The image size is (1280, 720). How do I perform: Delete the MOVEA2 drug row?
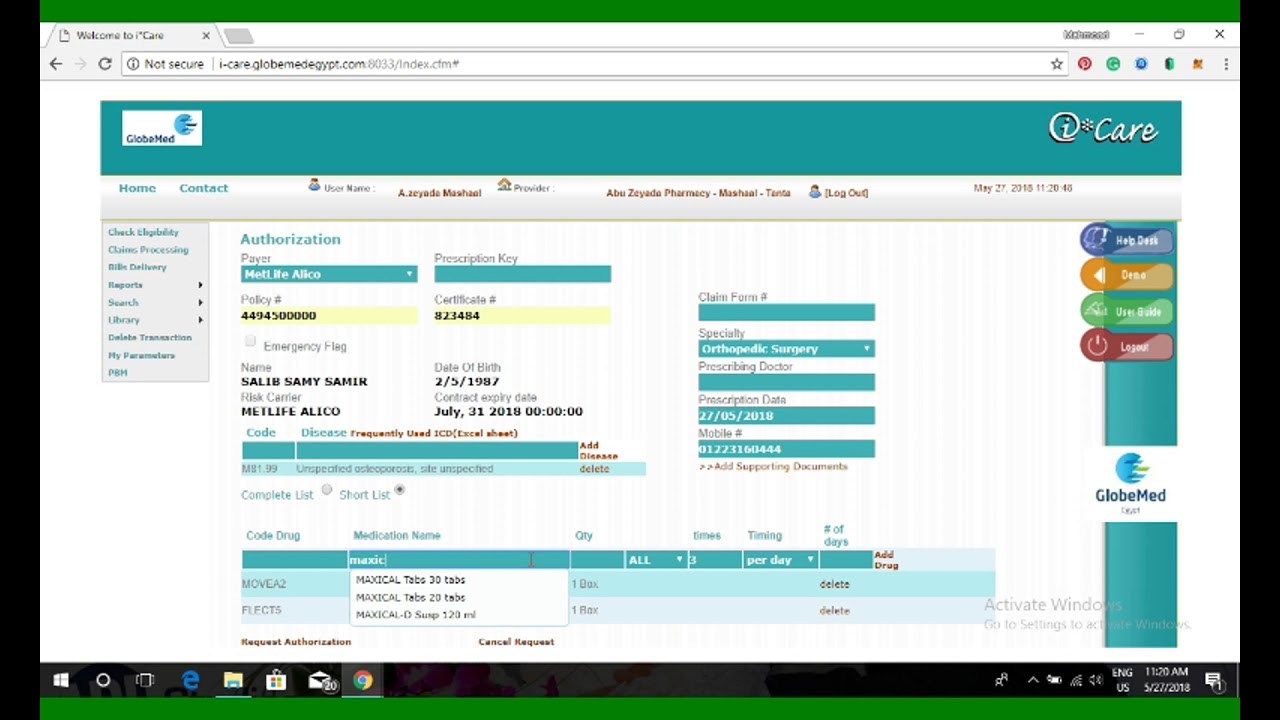pos(834,584)
